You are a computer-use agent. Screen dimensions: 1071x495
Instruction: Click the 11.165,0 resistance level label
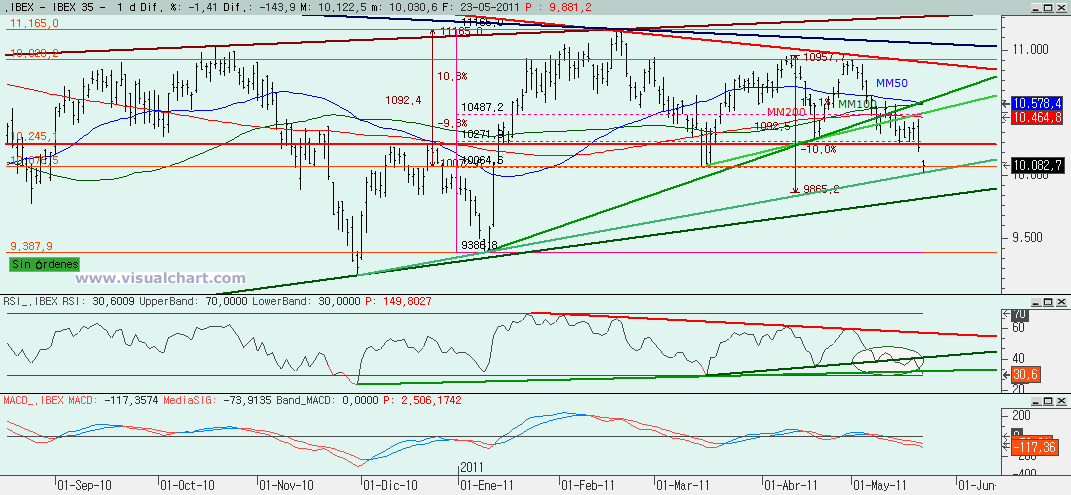tap(34, 23)
